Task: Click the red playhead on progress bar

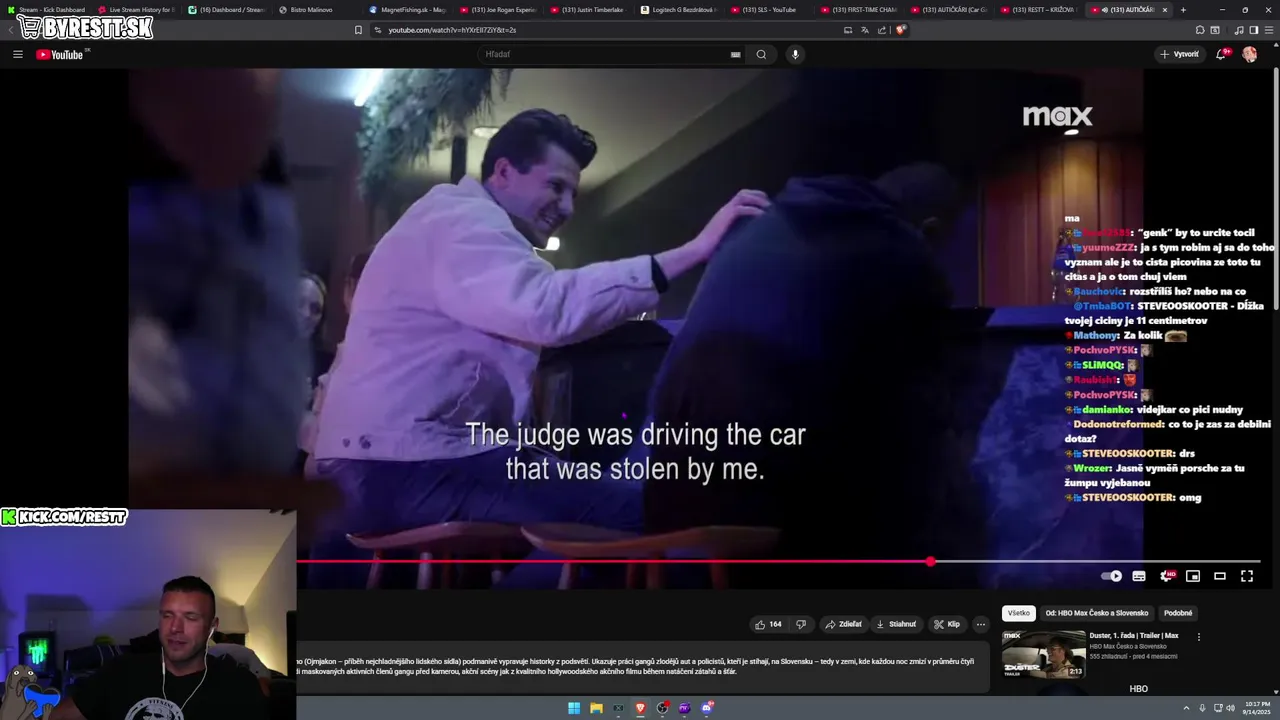Action: pos(931,562)
